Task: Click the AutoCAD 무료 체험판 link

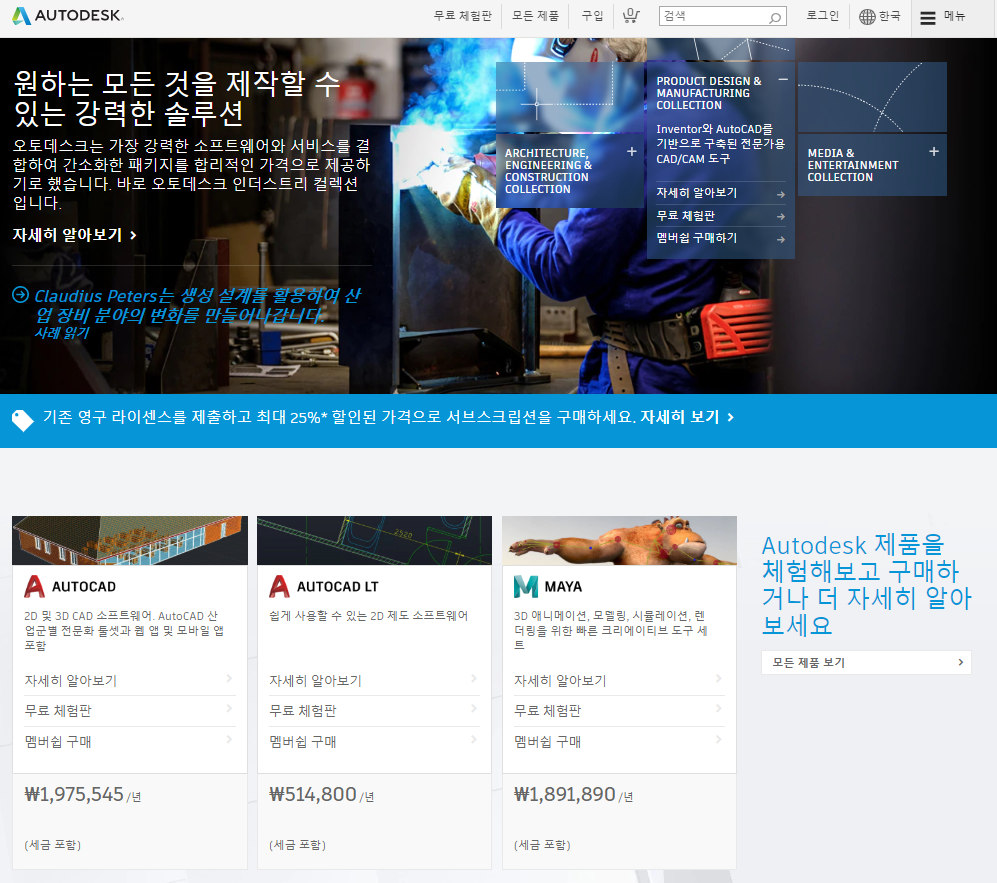Action: point(58,711)
